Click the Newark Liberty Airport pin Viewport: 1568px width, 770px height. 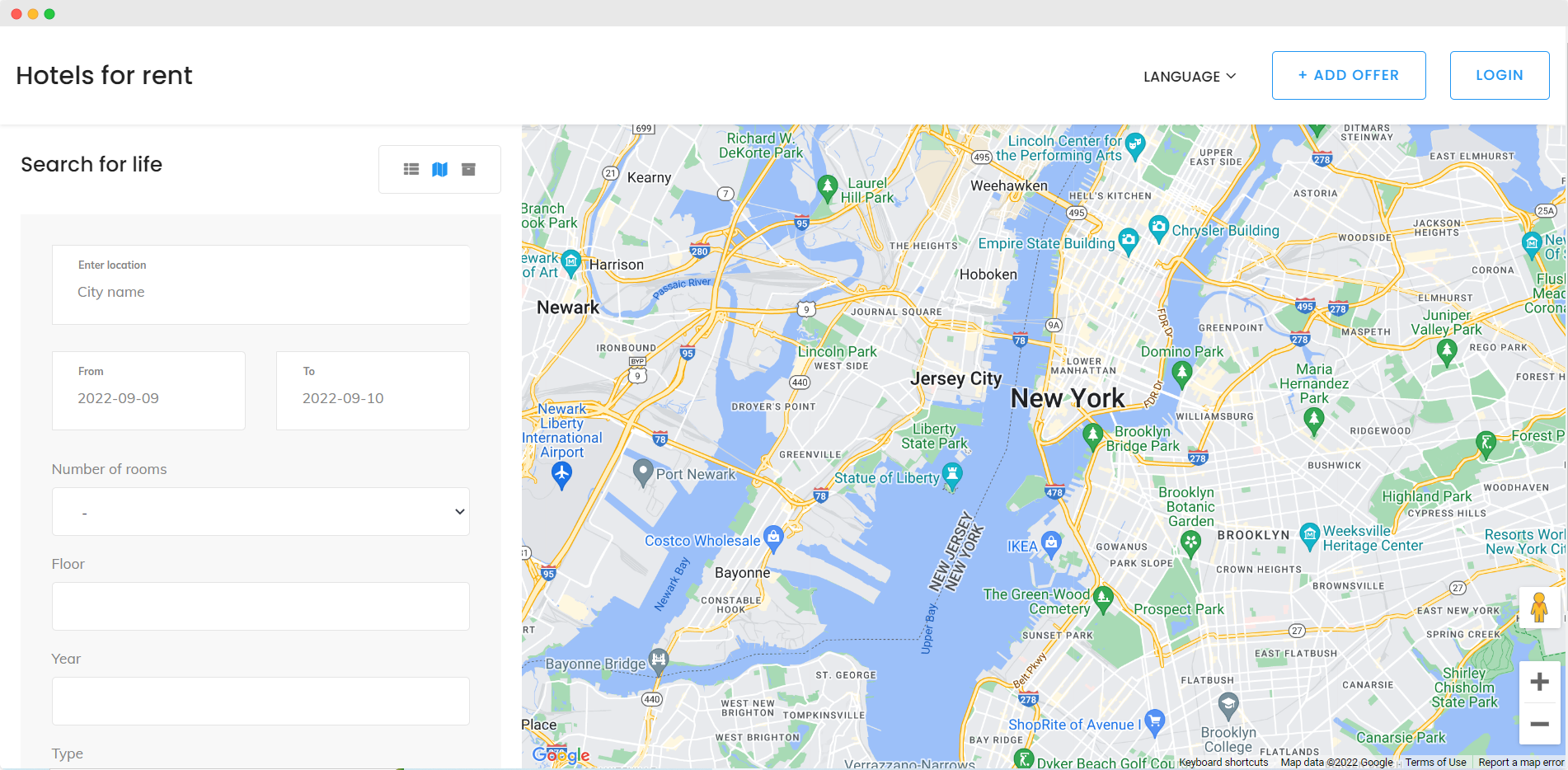(561, 476)
